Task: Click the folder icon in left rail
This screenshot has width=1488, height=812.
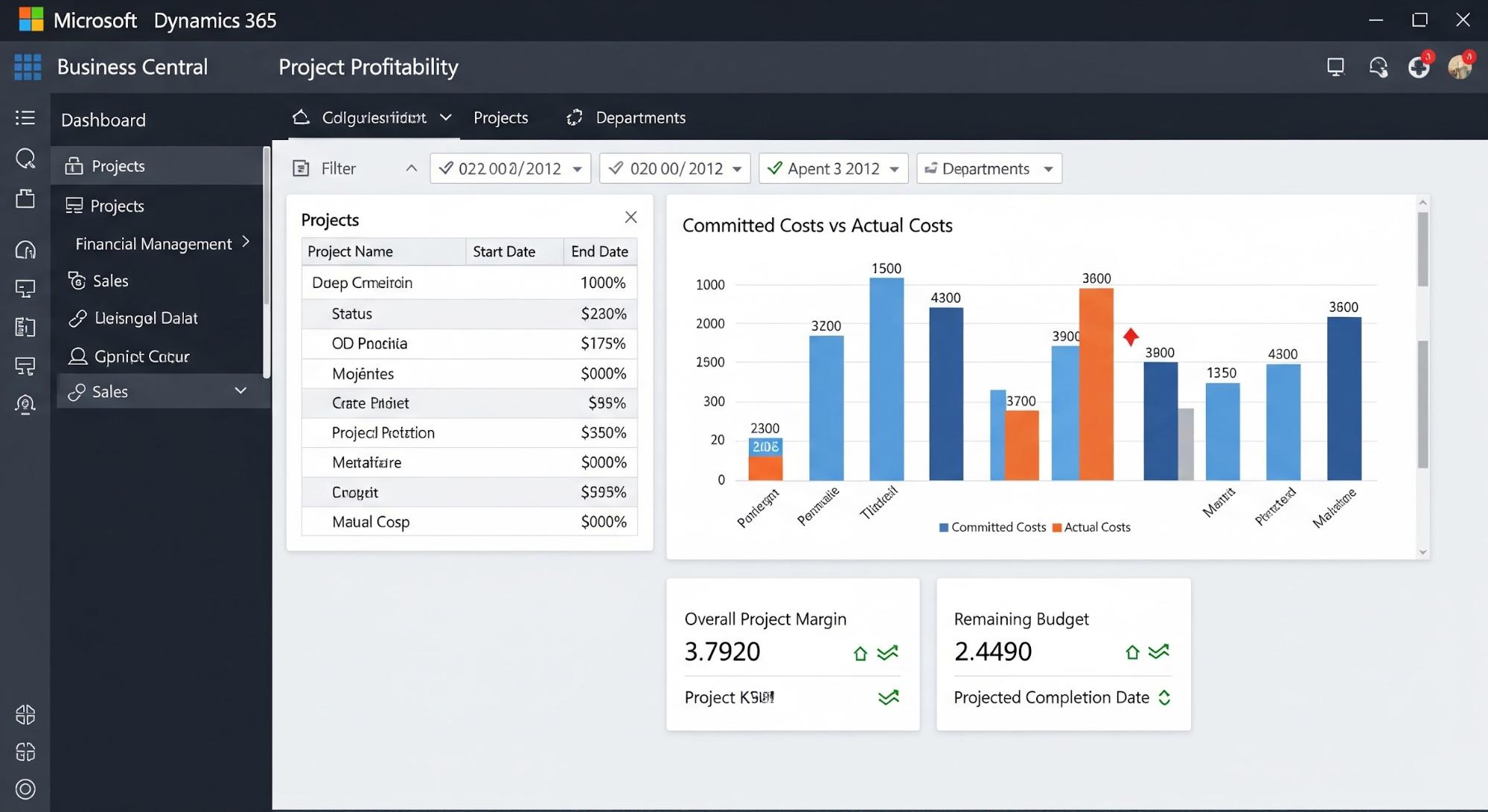Action: [x=25, y=198]
